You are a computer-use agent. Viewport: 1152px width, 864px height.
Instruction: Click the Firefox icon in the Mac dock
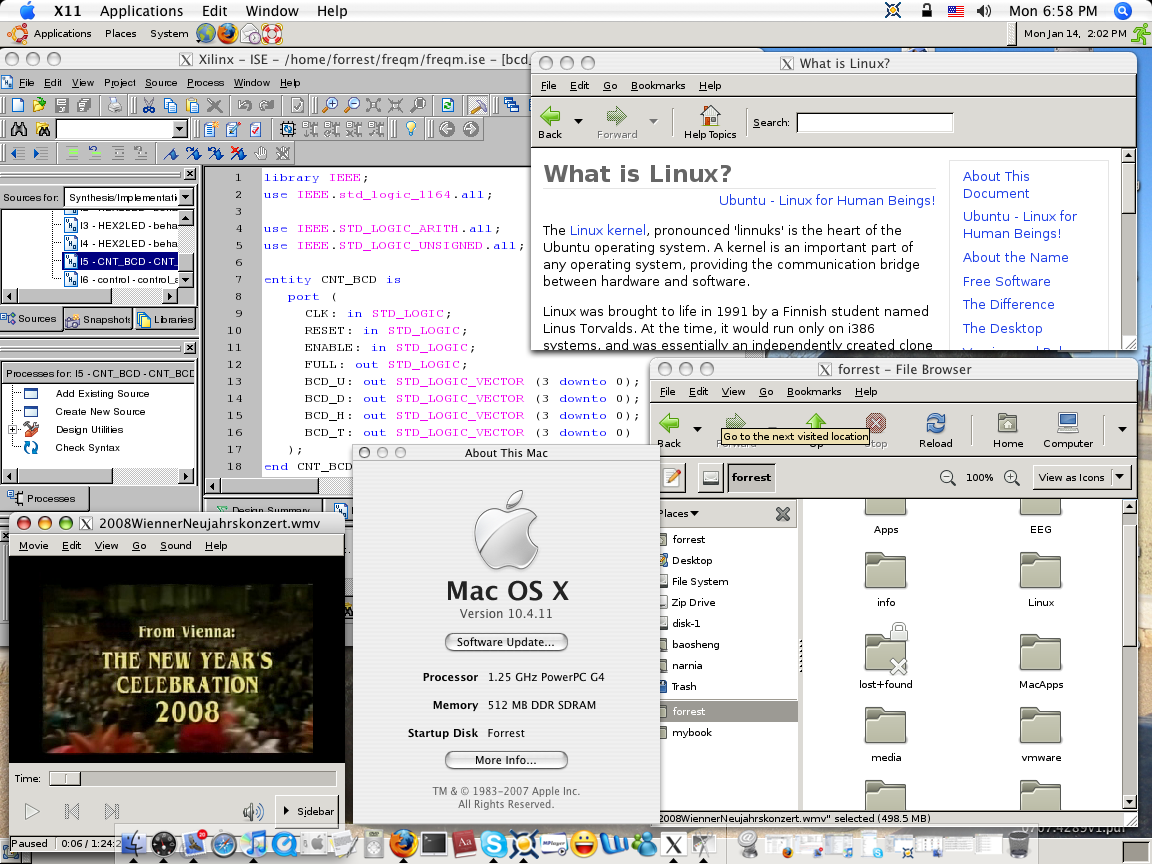403,843
